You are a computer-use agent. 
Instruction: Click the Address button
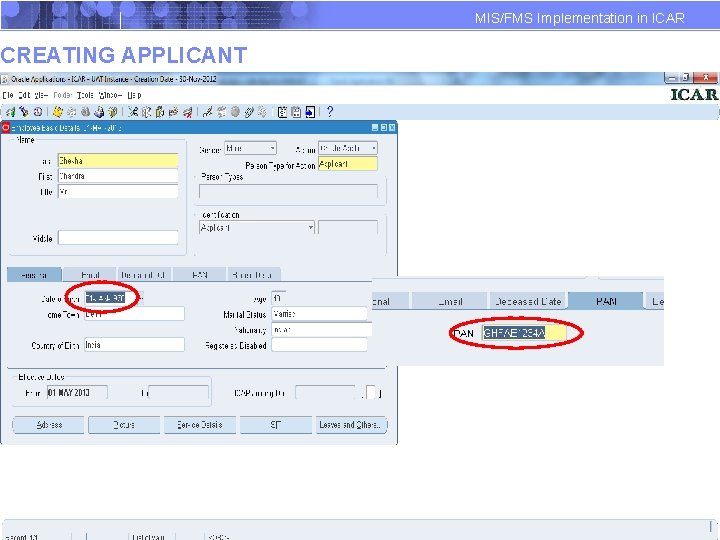coord(49,425)
